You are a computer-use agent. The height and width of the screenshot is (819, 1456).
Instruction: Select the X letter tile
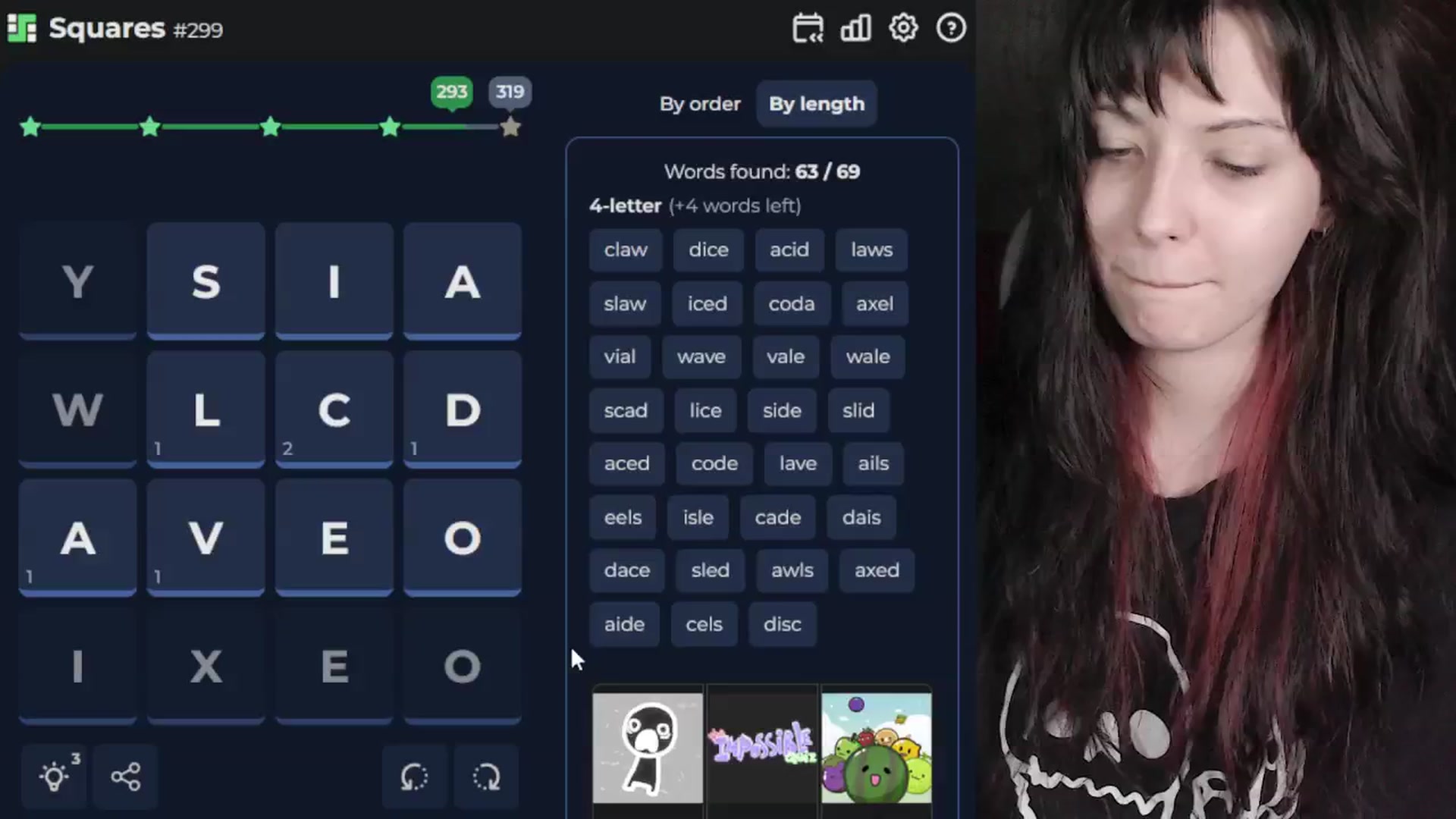206,666
